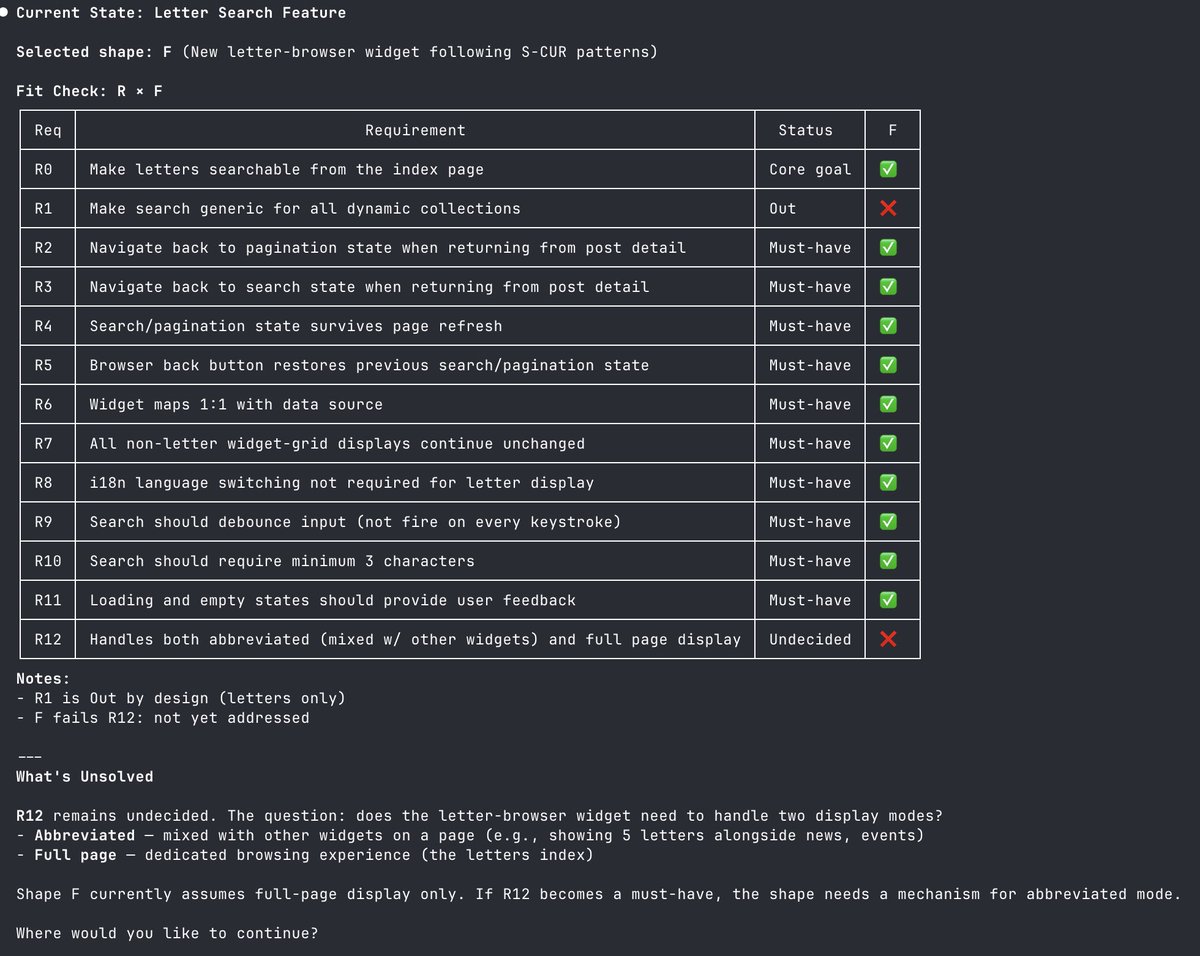Select 'Loading and empty states' requirement text
This screenshot has width=1200, height=956.
333,600
